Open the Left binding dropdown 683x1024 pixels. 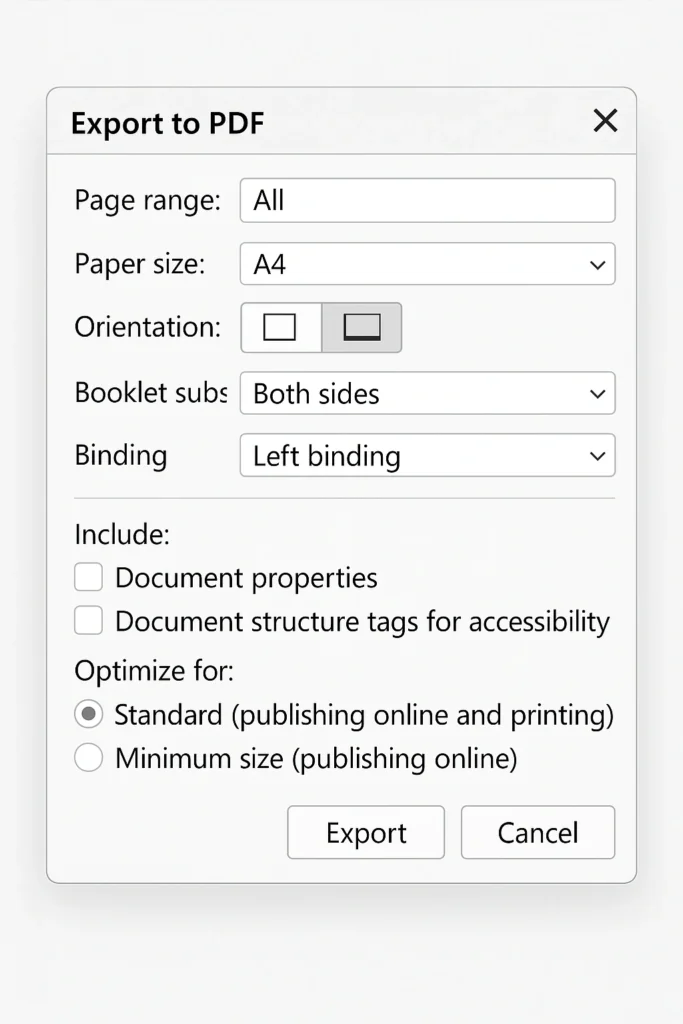click(x=427, y=455)
